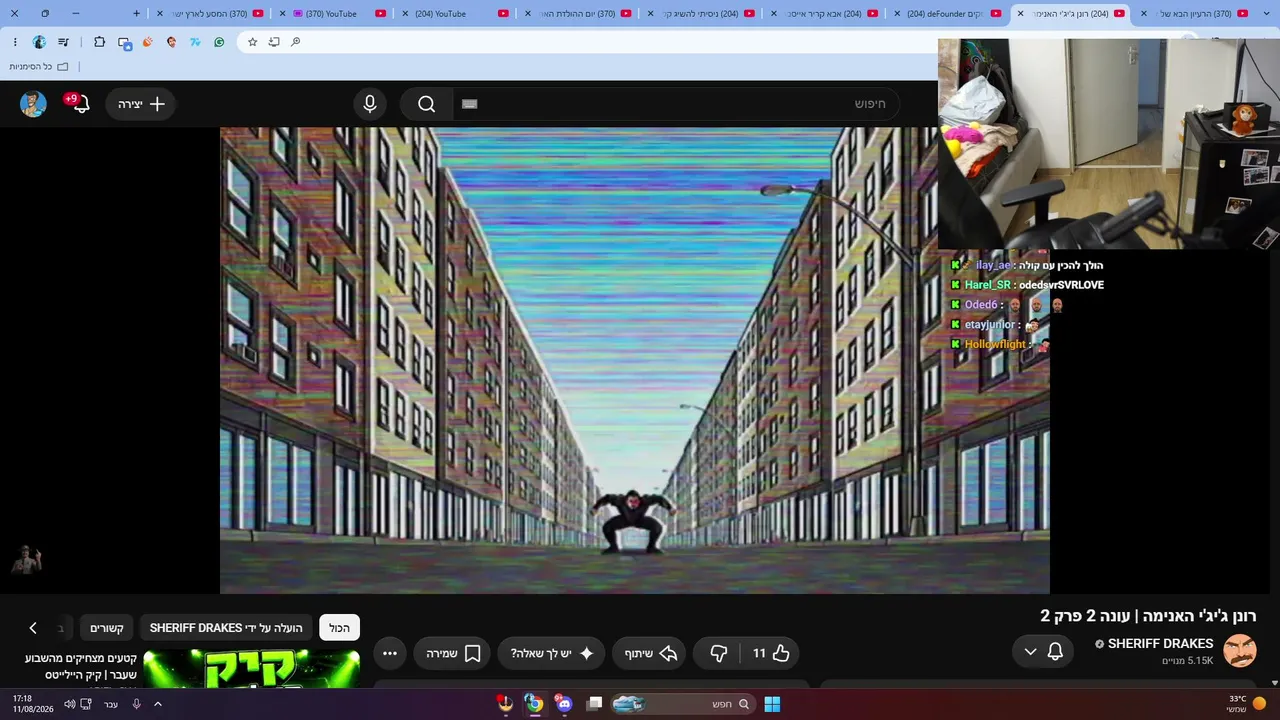1280x720 pixels.
Task: Open the weather widget showing 33°C
Action: pos(1244,704)
